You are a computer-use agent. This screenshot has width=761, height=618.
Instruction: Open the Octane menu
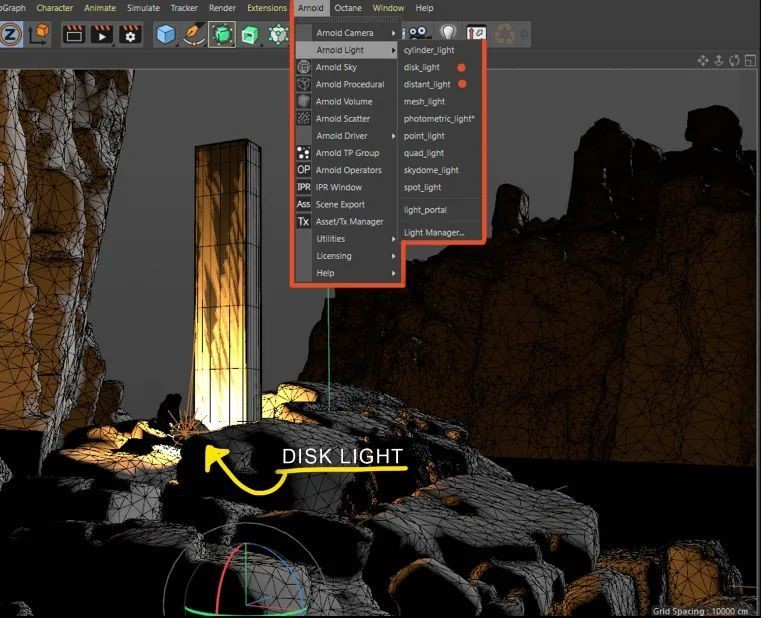pos(348,8)
